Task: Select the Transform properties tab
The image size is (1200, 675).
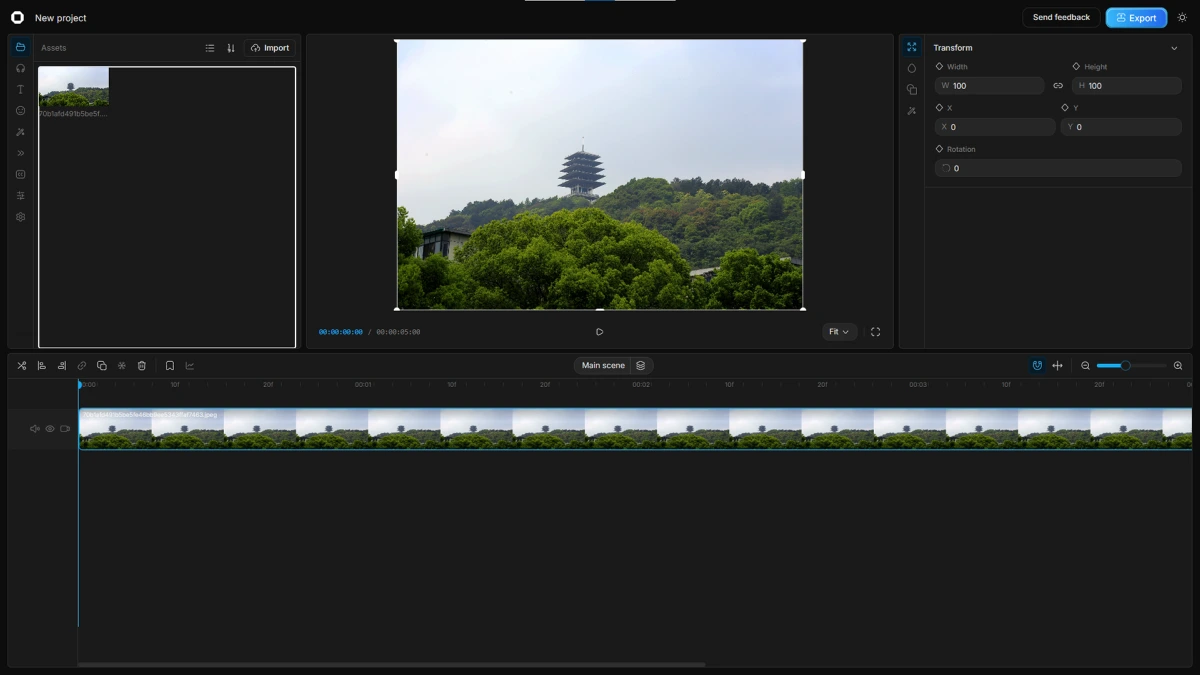Action: coord(911,47)
